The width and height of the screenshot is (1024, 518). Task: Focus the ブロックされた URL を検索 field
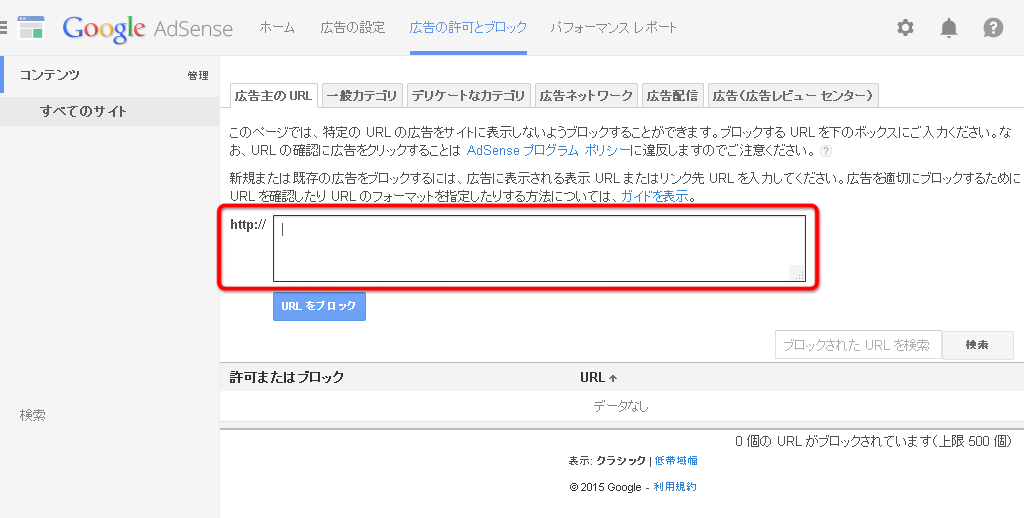(x=858, y=345)
